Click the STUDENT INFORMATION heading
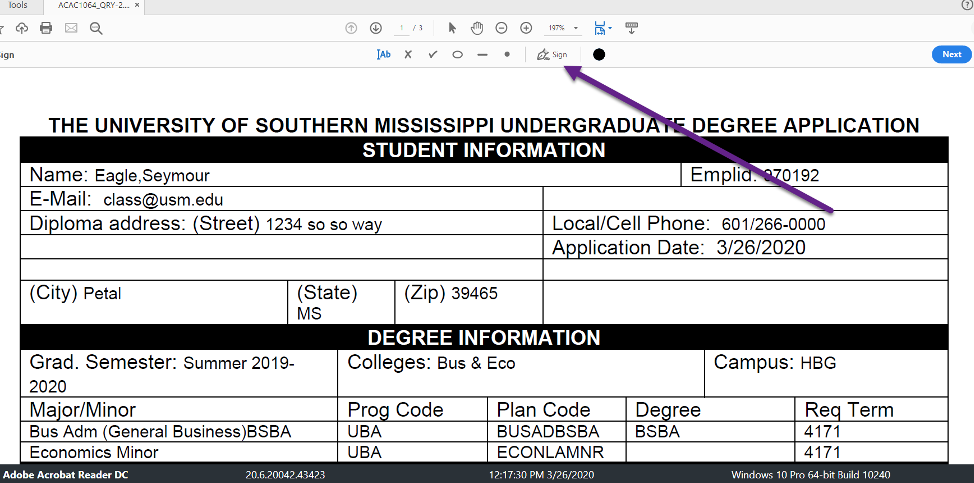The image size is (974, 483). [484, 150]
